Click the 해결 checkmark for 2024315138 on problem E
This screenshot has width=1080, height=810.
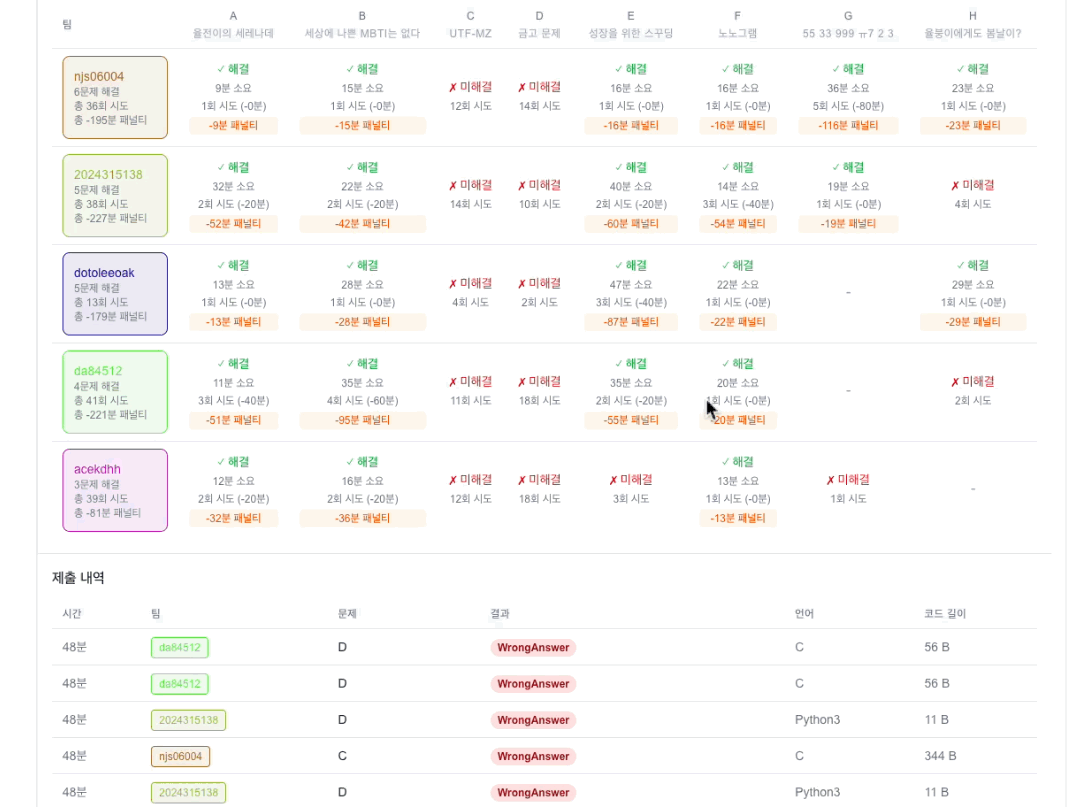[631, 167]
